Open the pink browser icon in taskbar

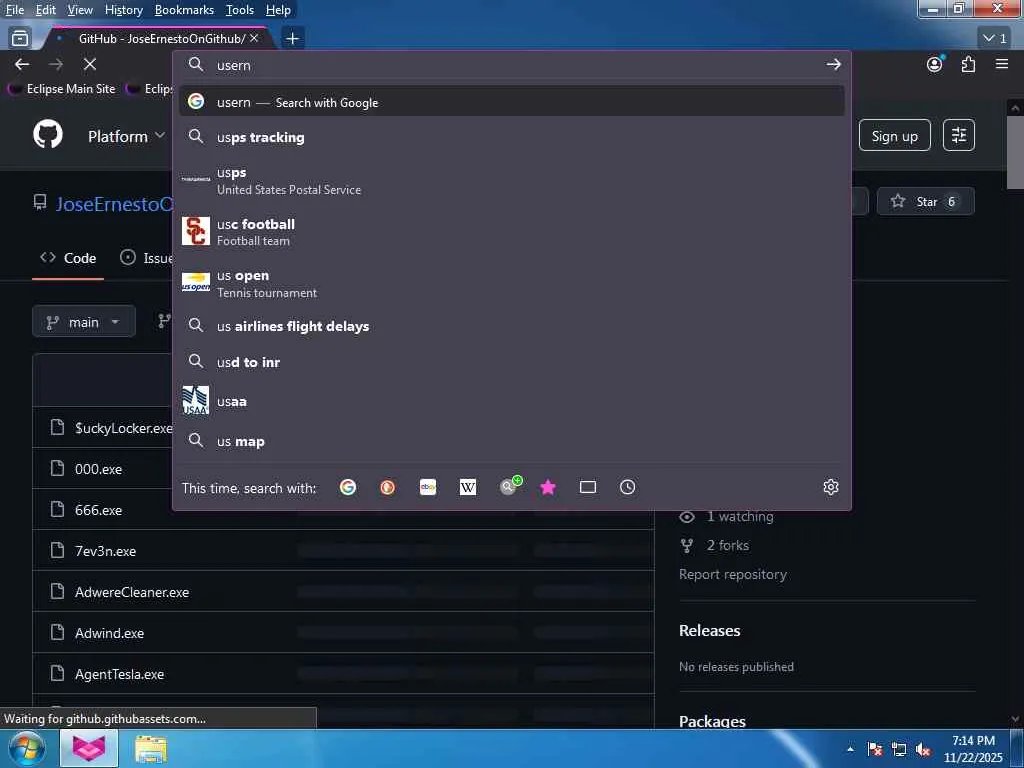coord(89,748)
